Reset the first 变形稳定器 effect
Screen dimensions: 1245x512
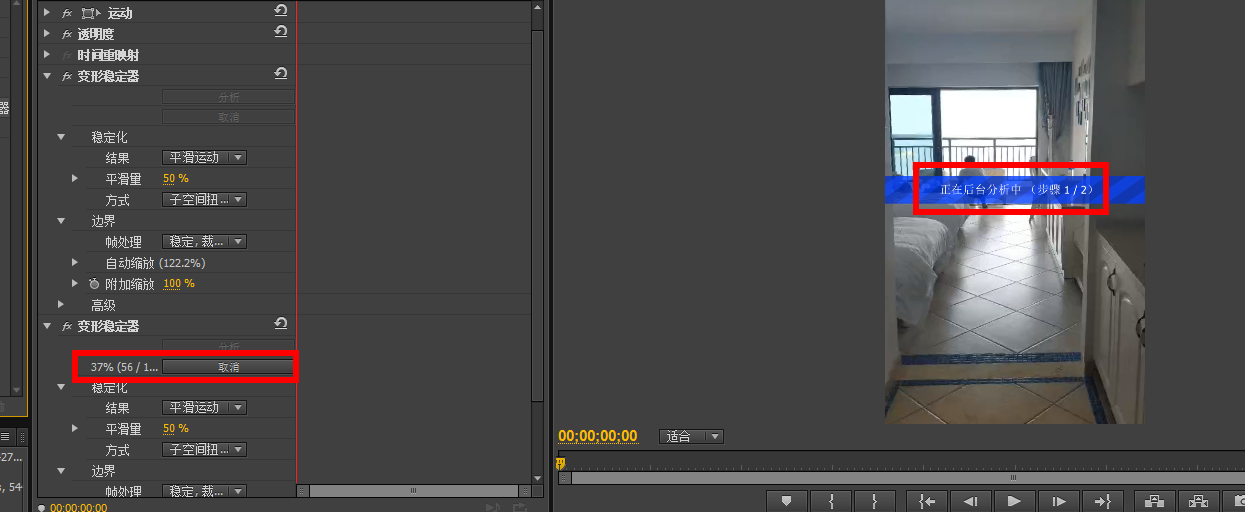coord(281,74)
